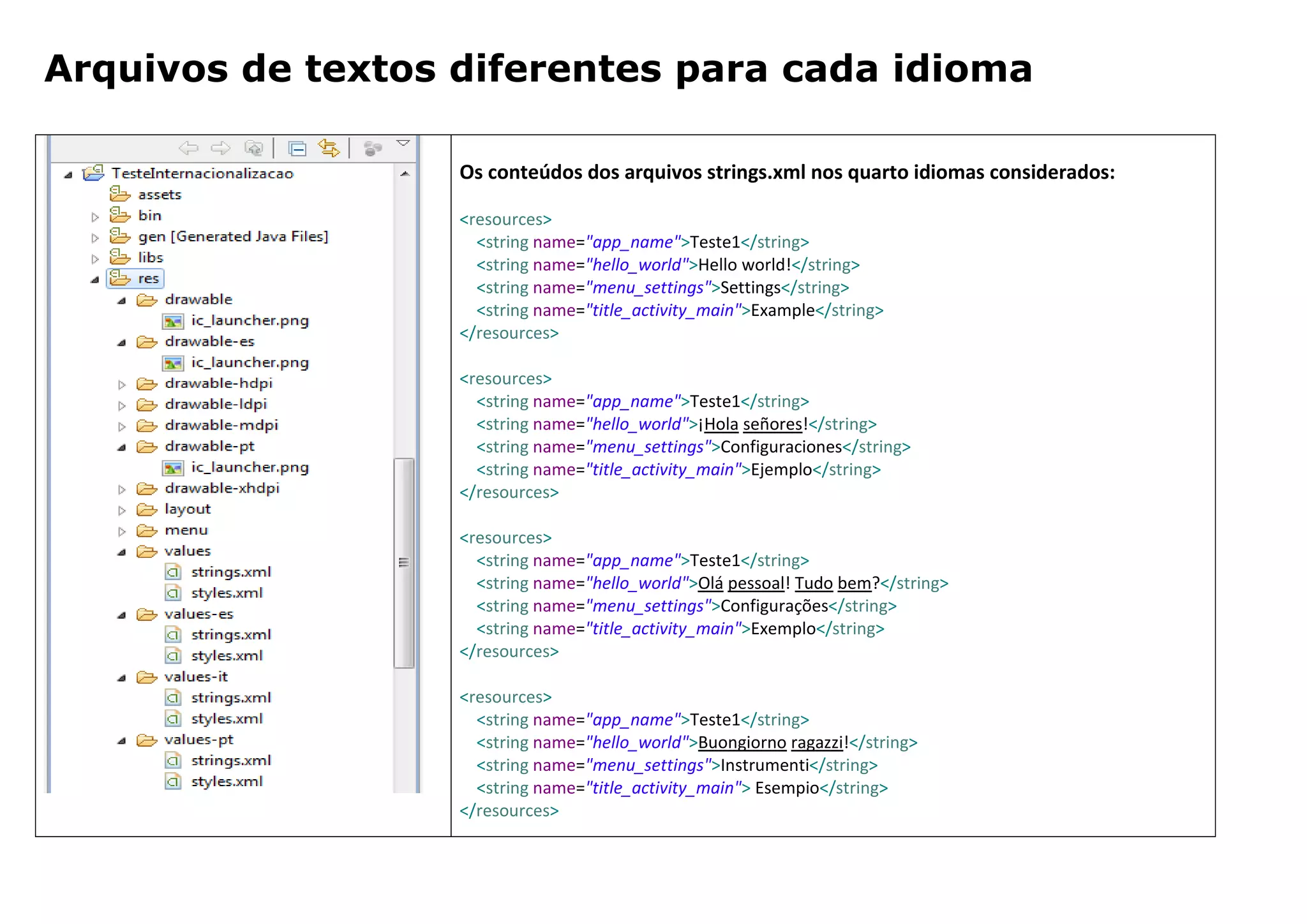Screen dimensions: 1307x924
Task: Toggle Link with Editor icon
Action: (329, 148)
